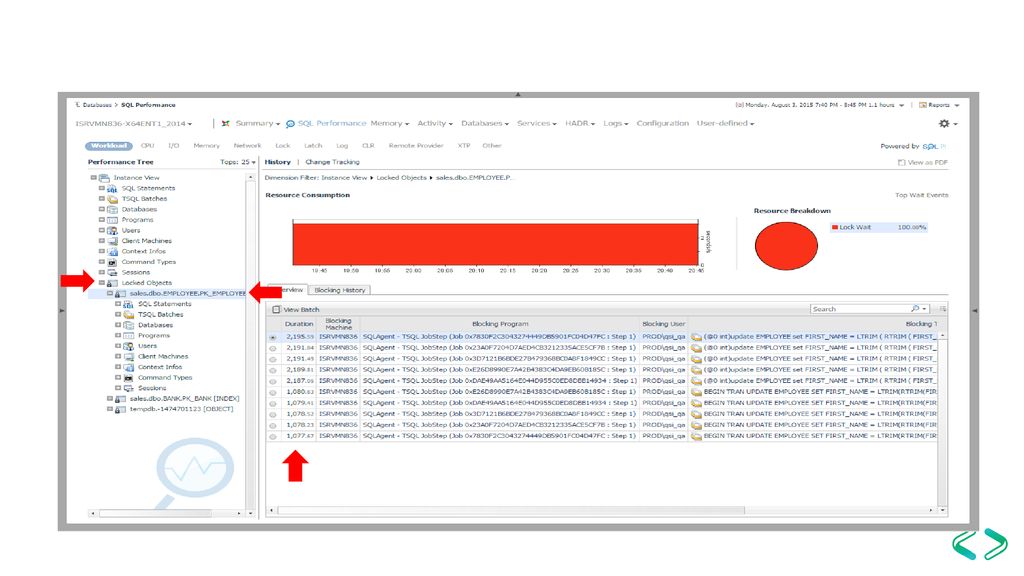
Task: Switch to the Remote Provider tab
Action: [x=416, y=146]
